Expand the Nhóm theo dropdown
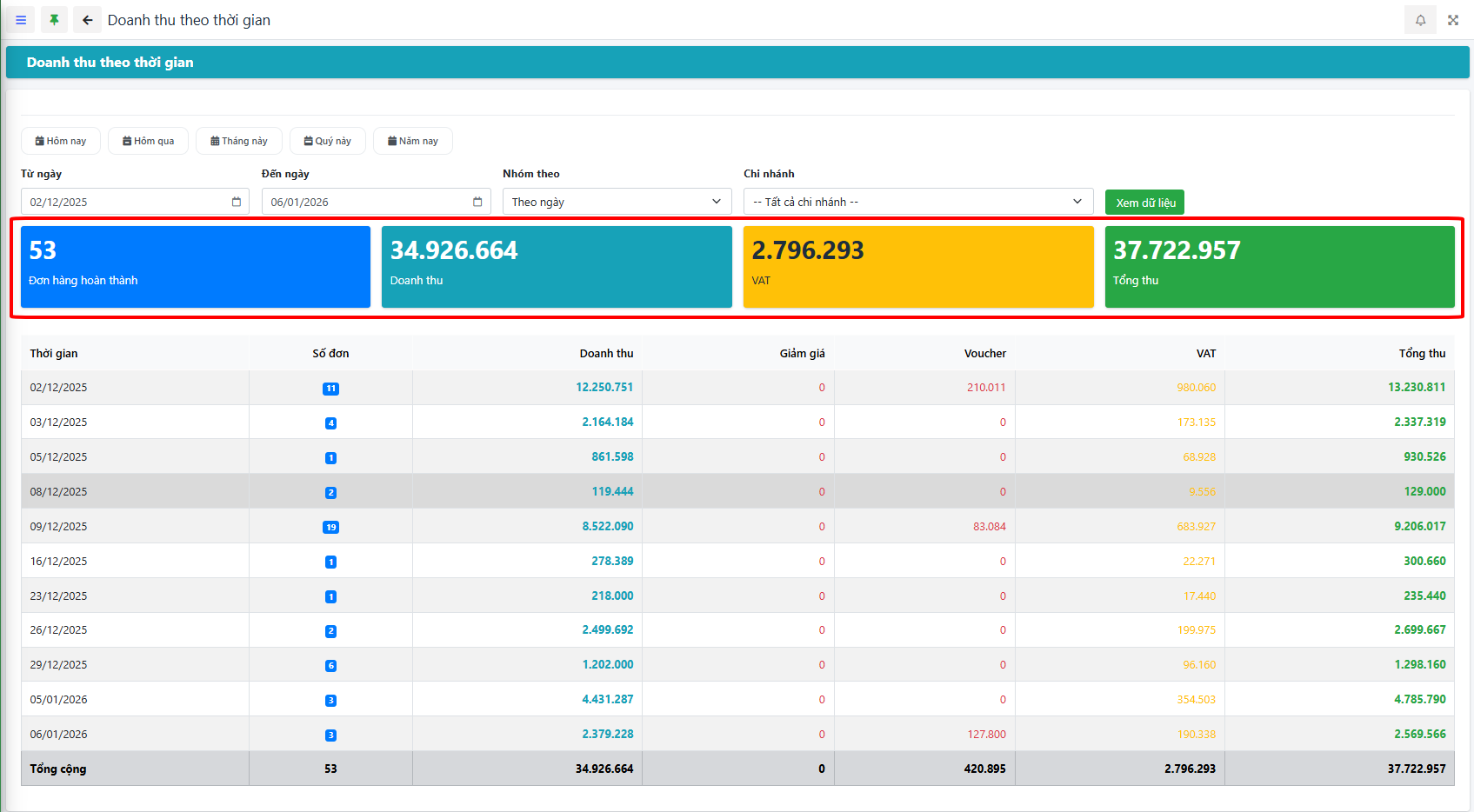This screenshot has width=1474, height=812. pyautogui.click(x=617, y=202)
